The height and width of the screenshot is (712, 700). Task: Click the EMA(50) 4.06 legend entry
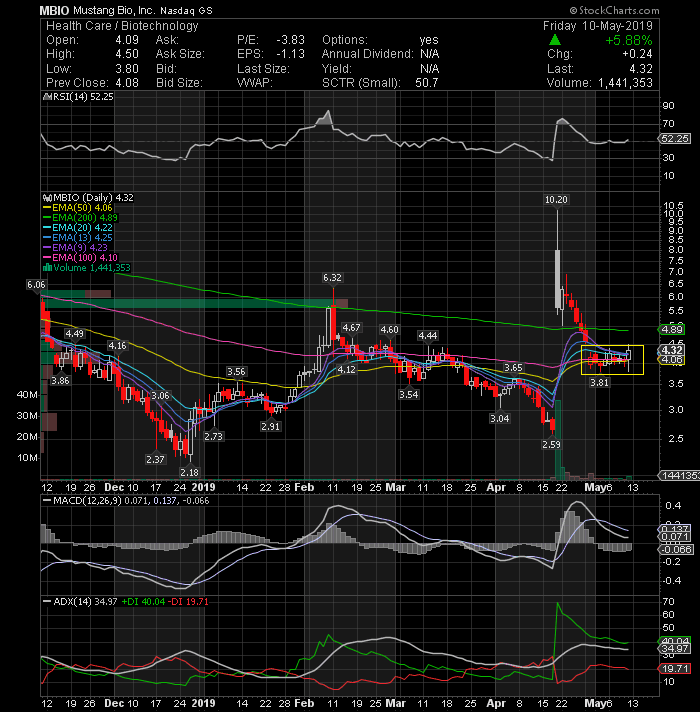(78, 208)
